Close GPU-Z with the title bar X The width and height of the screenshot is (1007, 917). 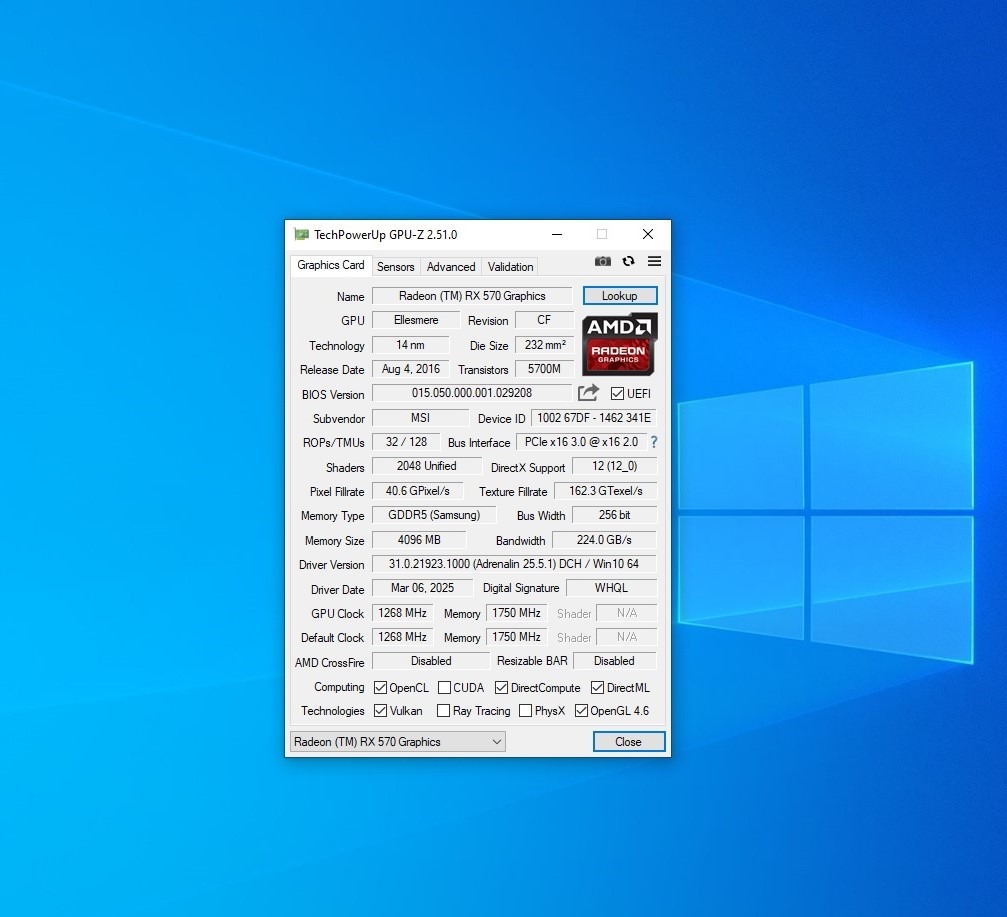pos(648,234)
